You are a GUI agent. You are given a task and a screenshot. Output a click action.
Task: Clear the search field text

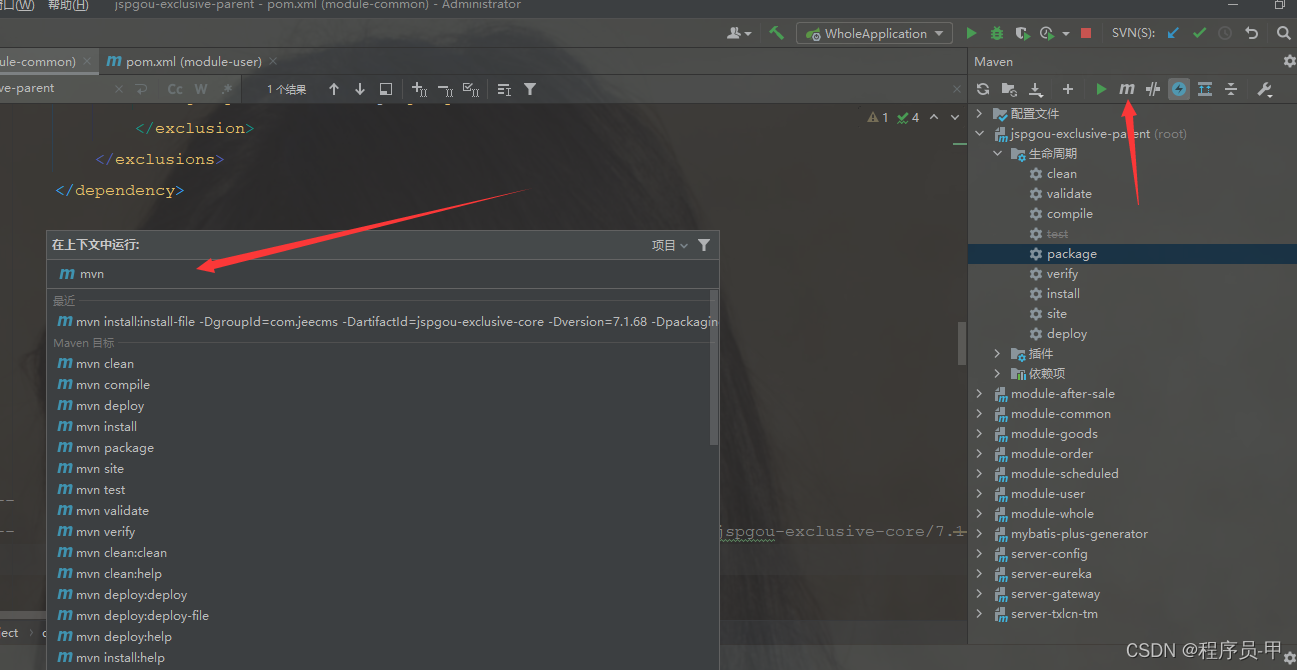point(120,89)
